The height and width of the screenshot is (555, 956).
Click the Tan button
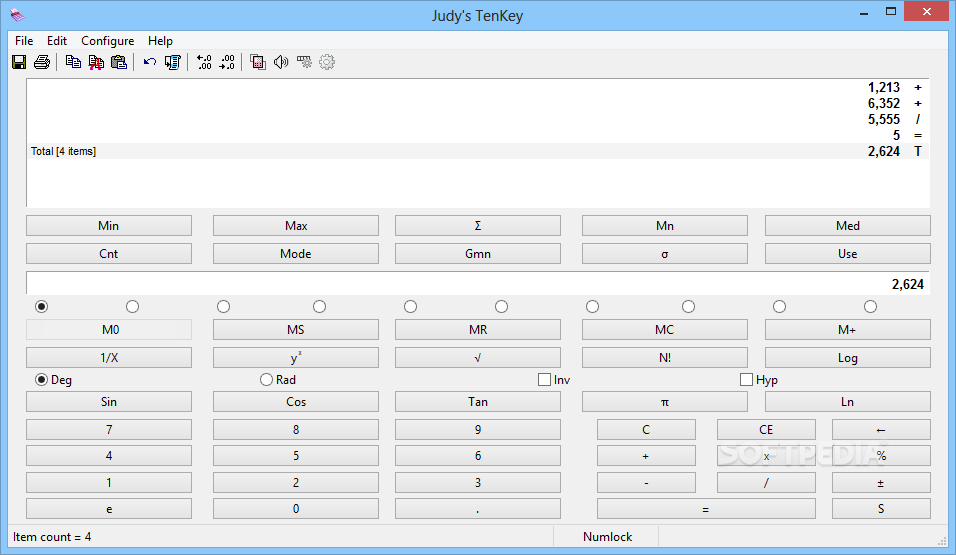[478, 401]
